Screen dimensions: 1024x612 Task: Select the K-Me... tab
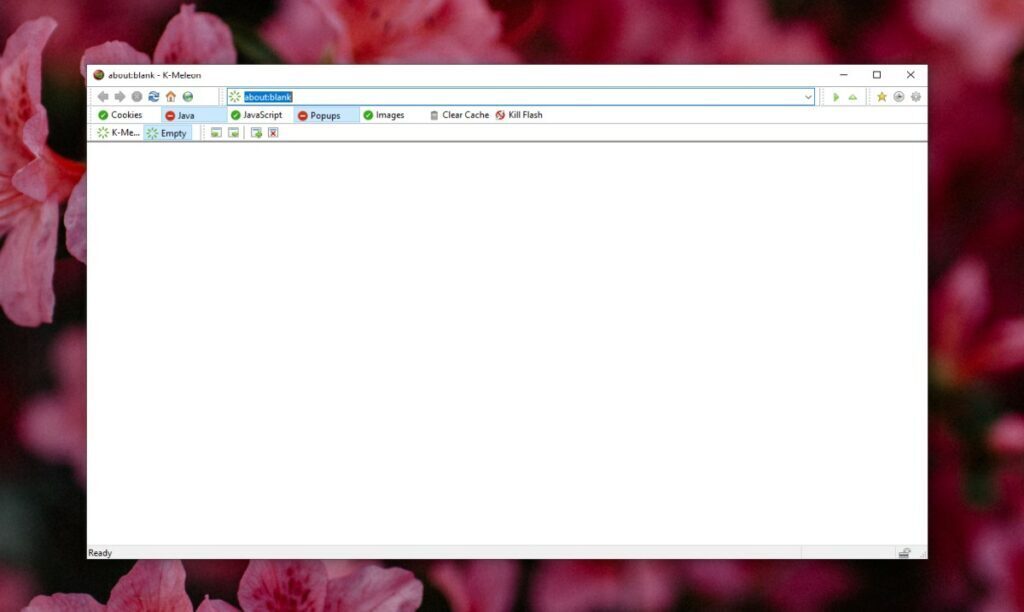click(117, 133)
